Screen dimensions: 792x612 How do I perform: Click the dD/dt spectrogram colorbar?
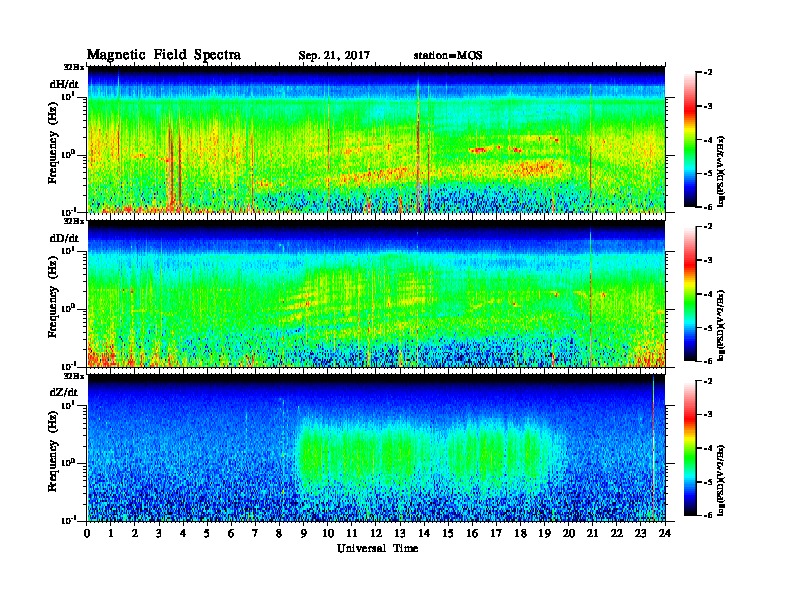coord(690,293)
